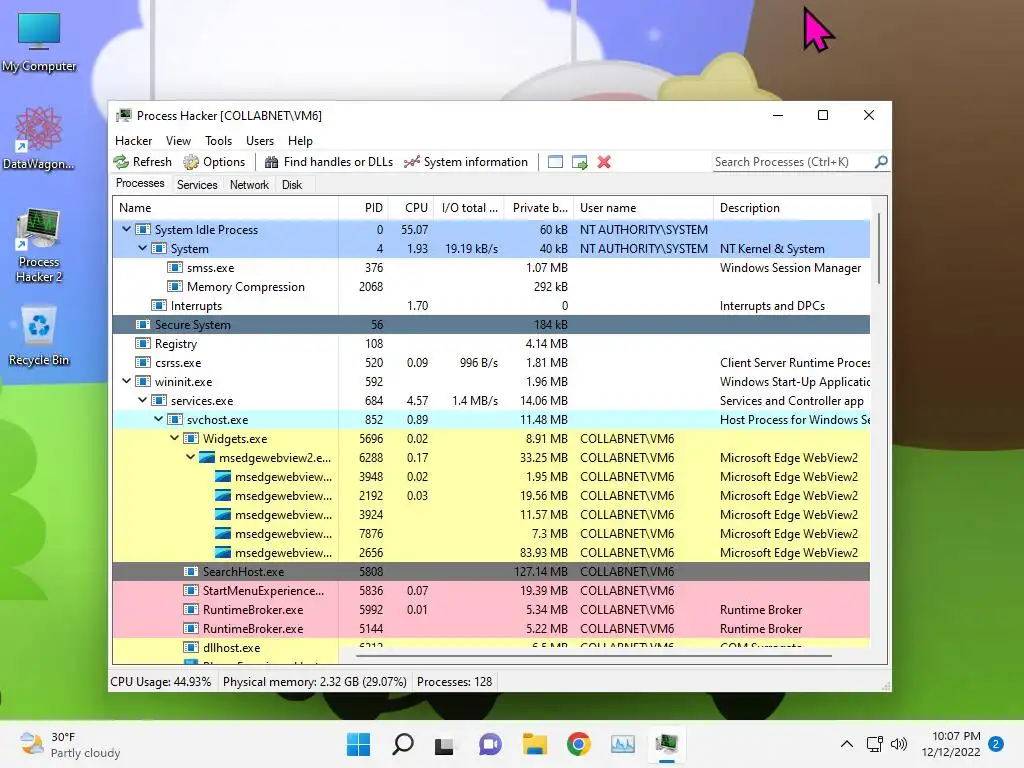The image size is (1024, 768).
Task: Click the Search Processes input field
Action: (793, 162)
